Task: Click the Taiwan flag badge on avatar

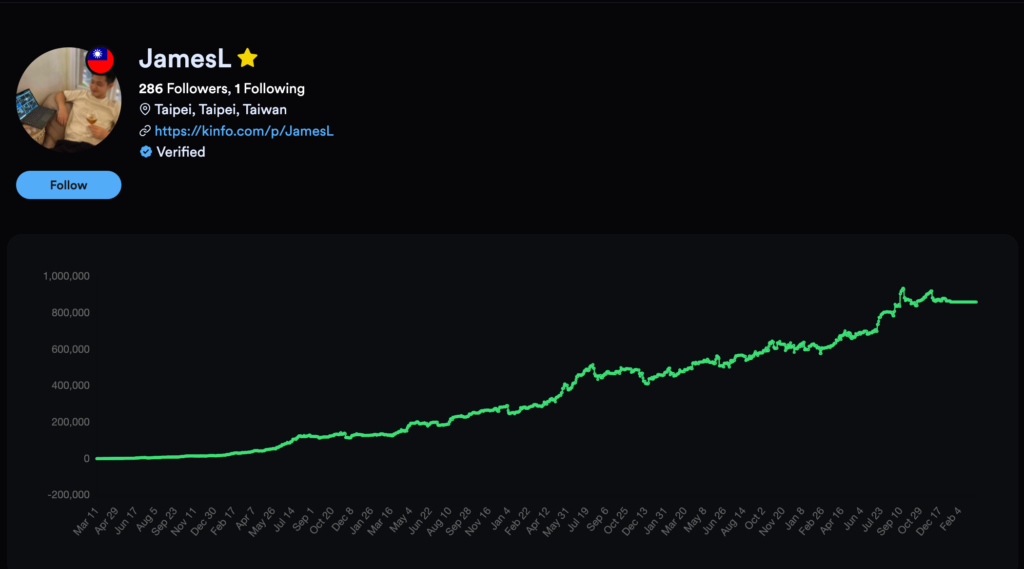Action: point(100,61)
